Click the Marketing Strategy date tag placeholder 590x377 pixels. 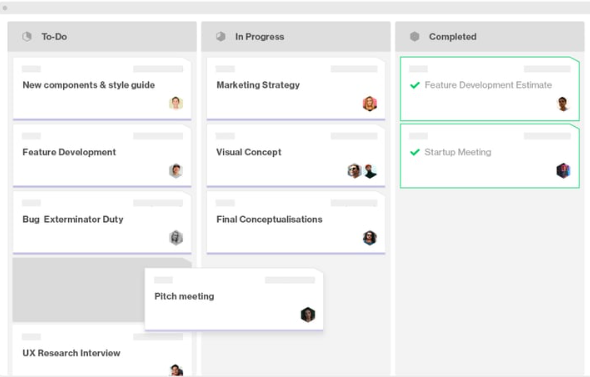(354, 69)
